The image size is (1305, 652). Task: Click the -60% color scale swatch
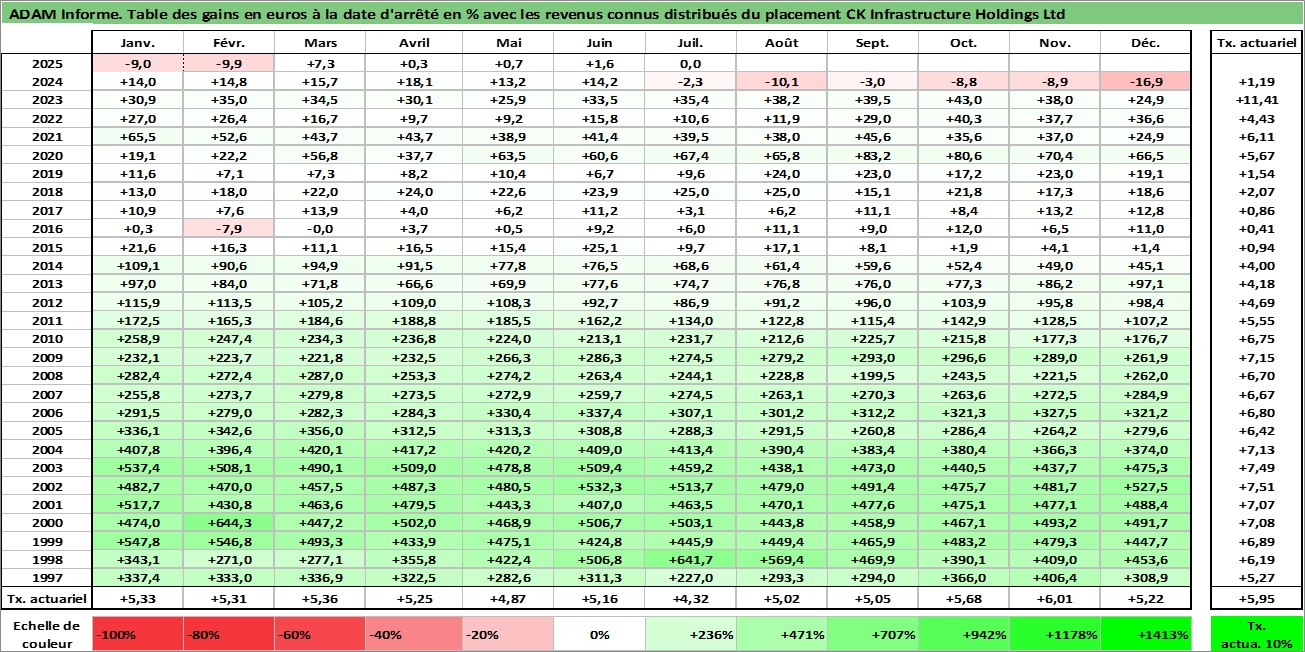(x=320, y=634)
